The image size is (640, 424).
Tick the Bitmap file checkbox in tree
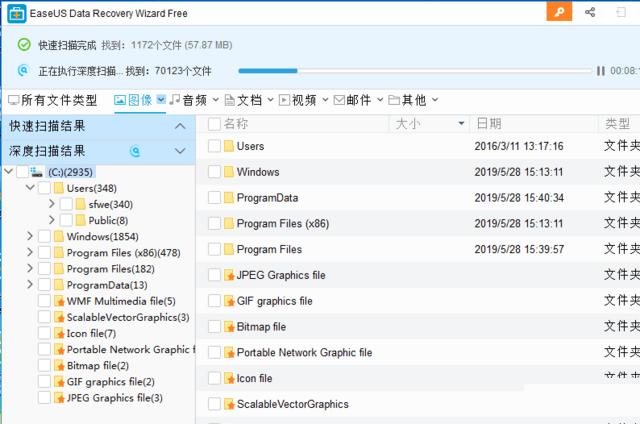coord(44,366)
